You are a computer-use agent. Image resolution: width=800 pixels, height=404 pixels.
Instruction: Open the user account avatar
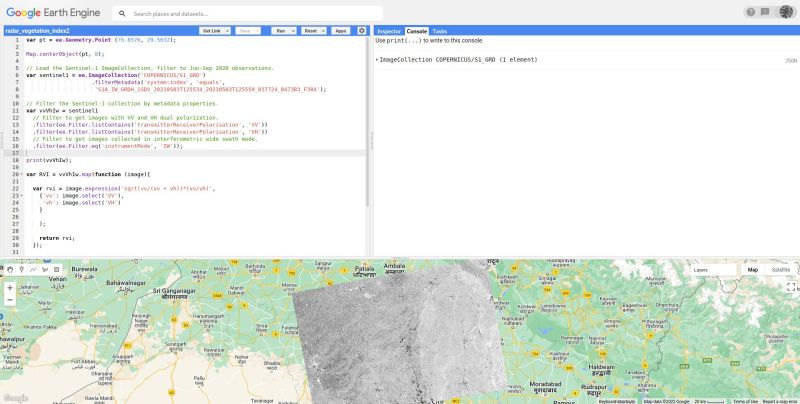(x=786, y=12)
